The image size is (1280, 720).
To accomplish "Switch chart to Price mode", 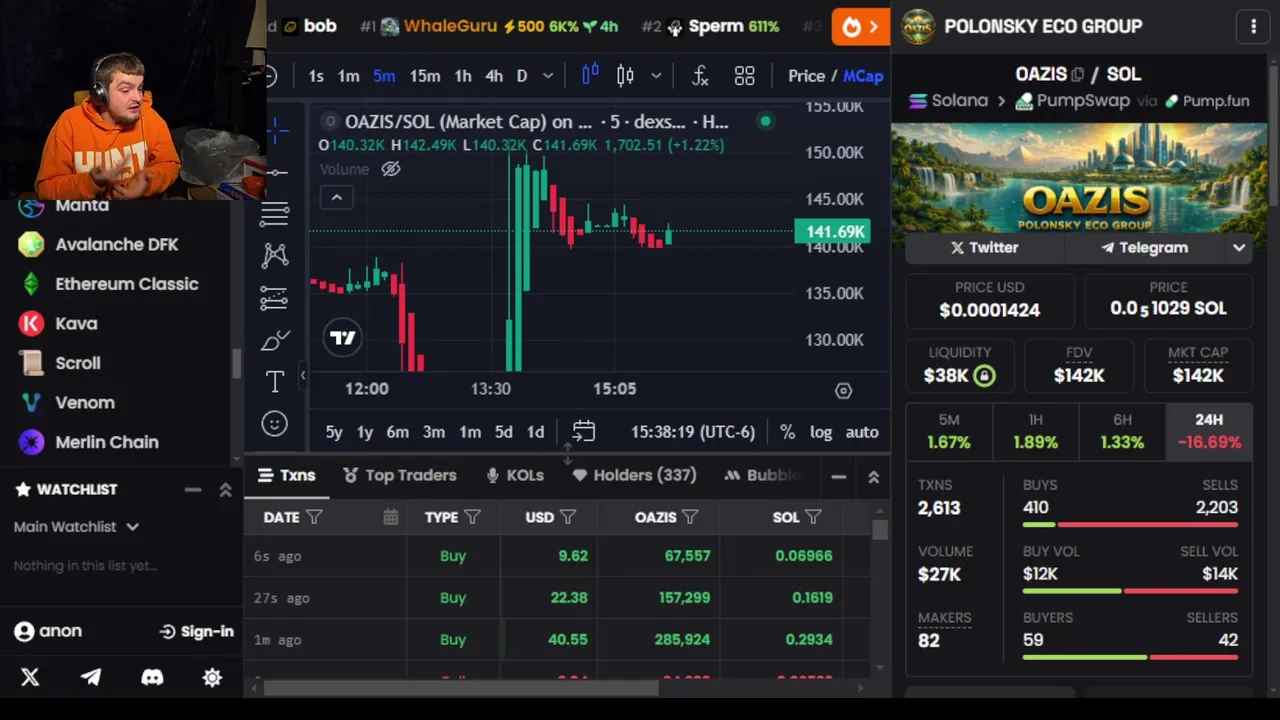I will tap(806, 76).
